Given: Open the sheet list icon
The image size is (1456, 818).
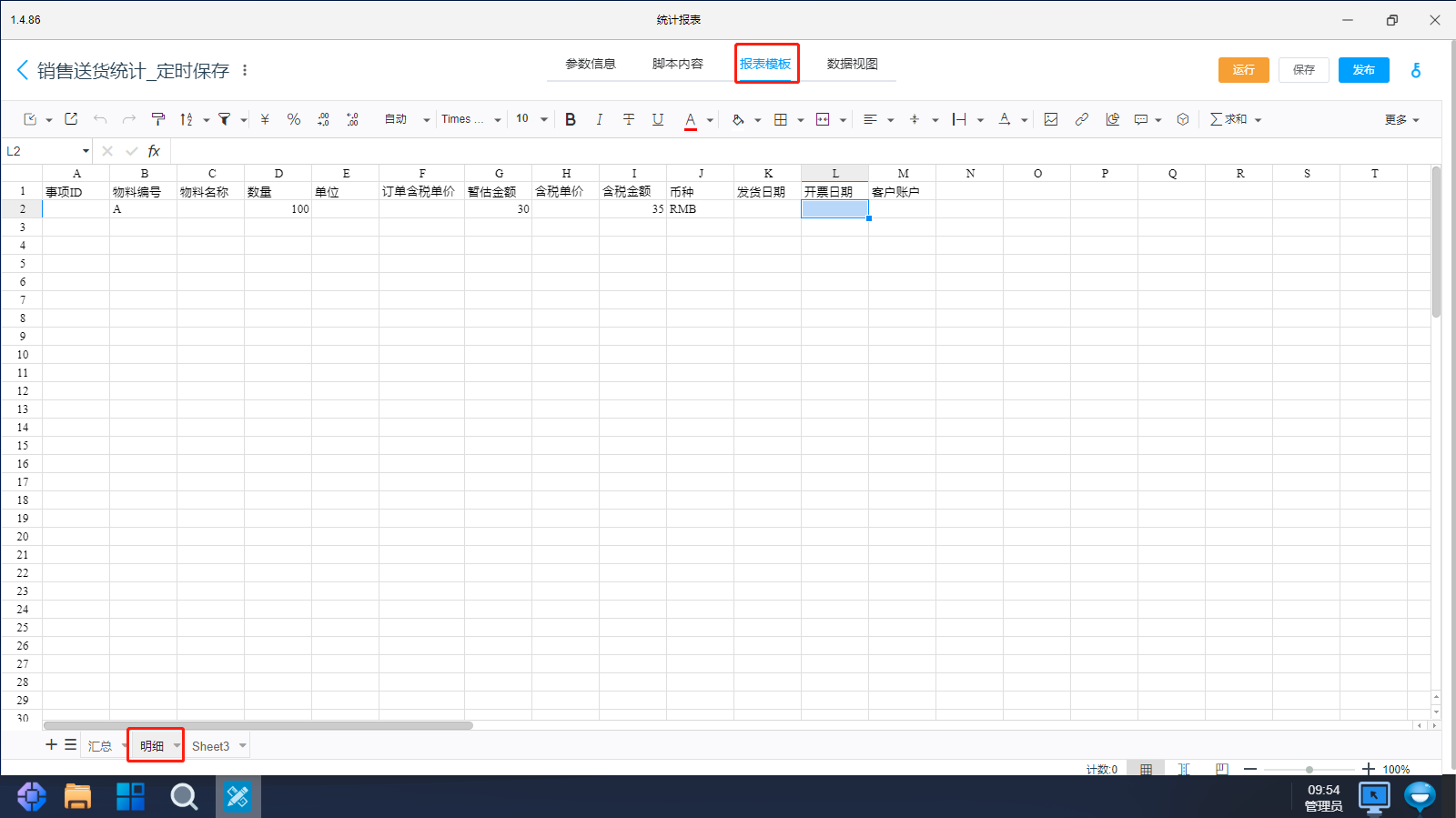Looking at the screenshot, I should click(70, 744).
